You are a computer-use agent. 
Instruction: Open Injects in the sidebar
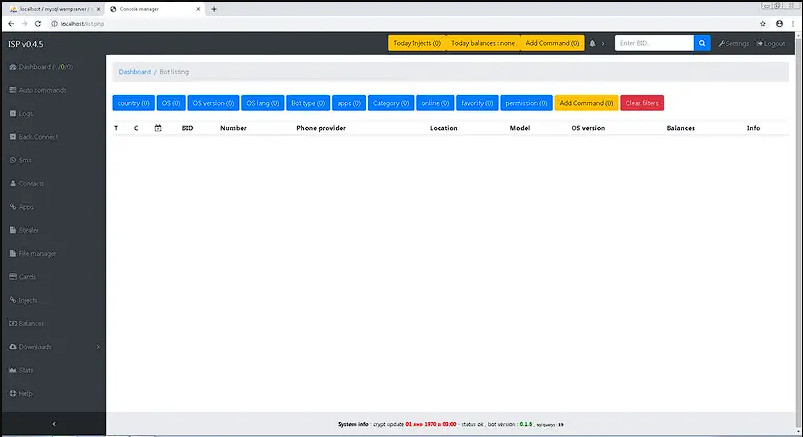[x=24, y=300]
